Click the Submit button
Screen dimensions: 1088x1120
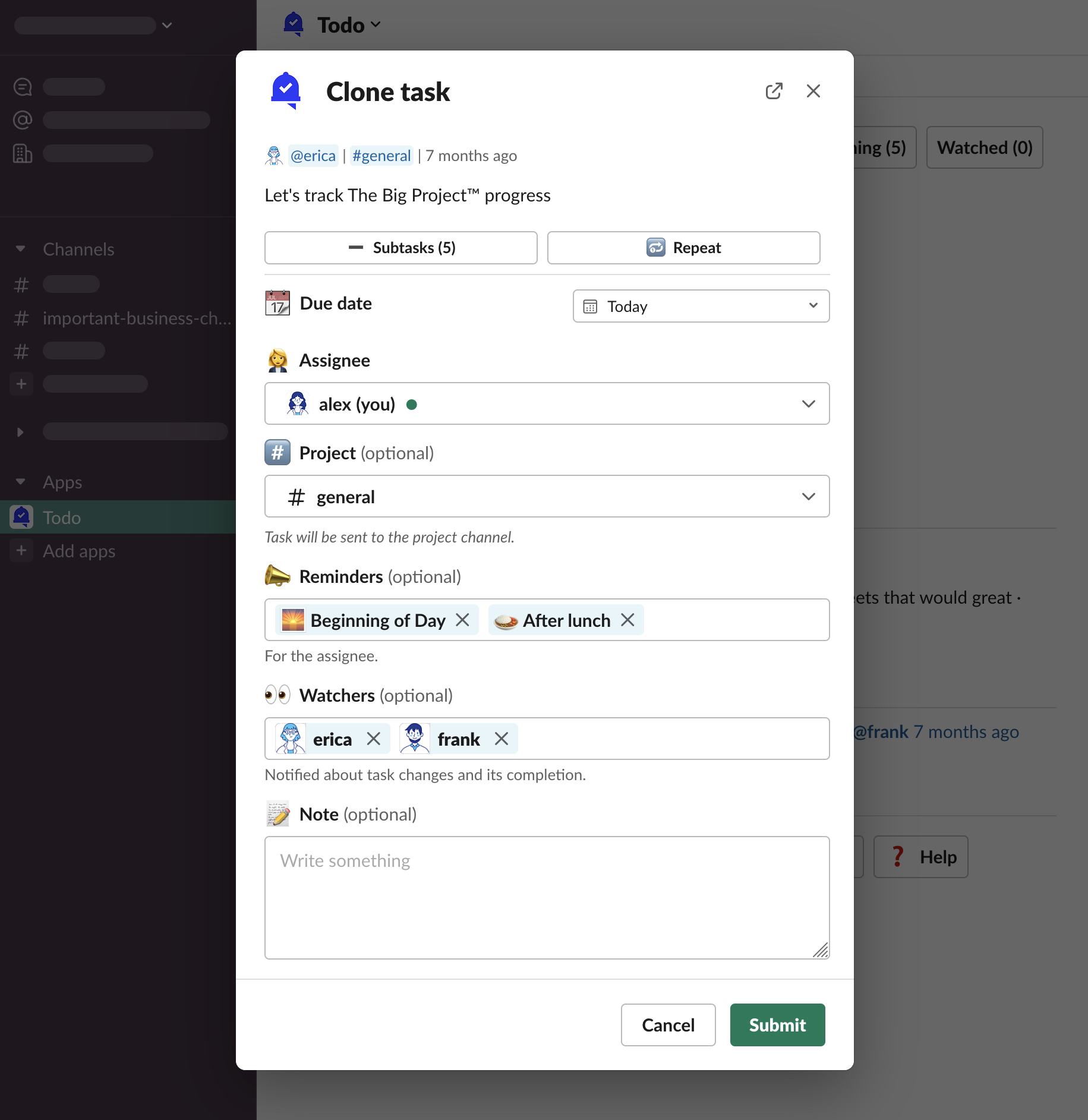point(777,1025)
